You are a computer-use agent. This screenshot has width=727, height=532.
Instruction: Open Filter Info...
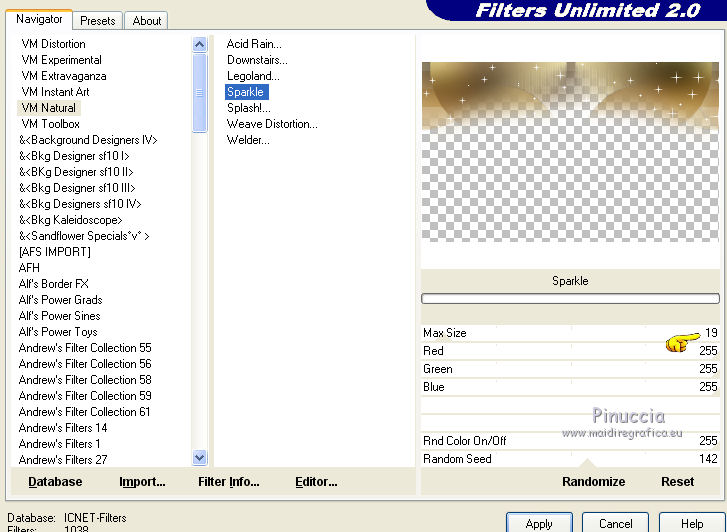coord(229,482)
